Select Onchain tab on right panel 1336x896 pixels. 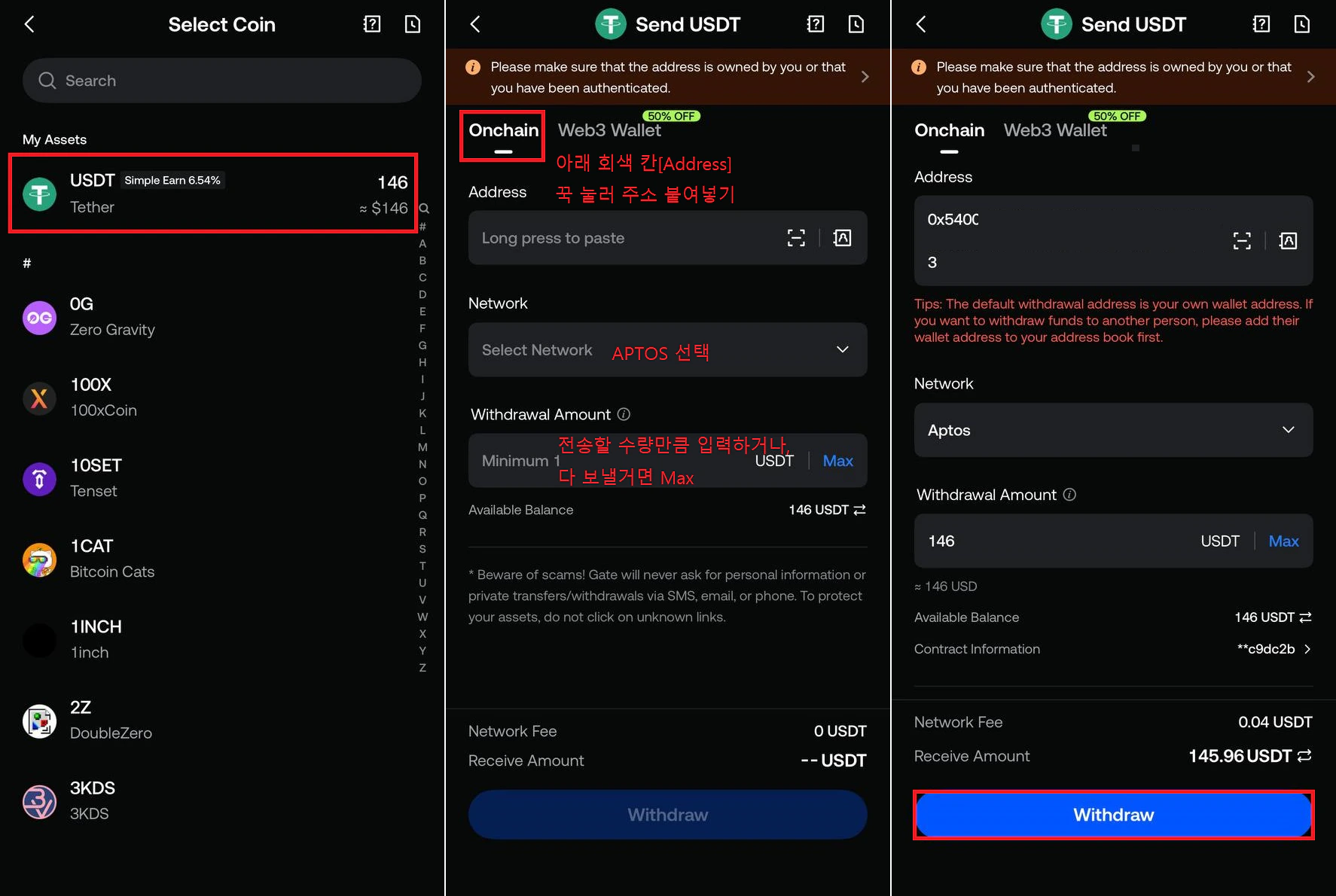click(x=949, y=130)
